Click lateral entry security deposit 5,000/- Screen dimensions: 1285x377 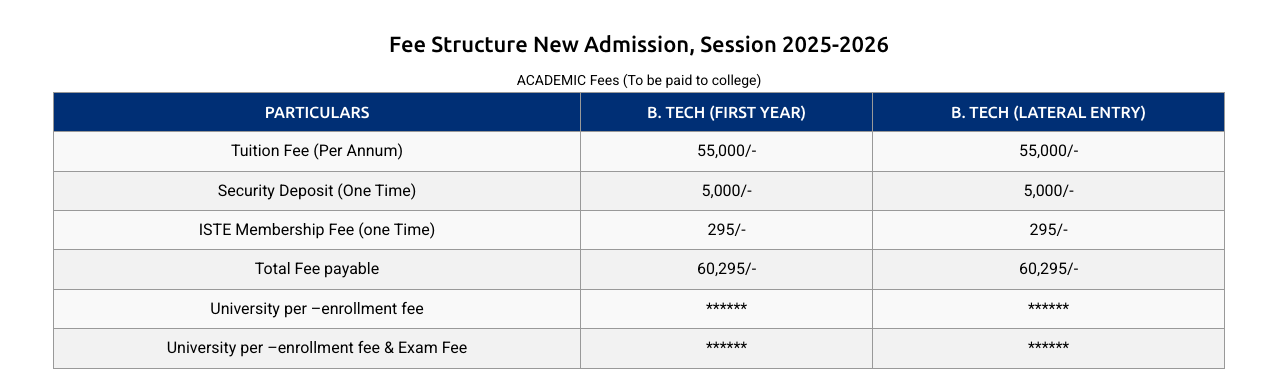click(x=1048, y=191)
